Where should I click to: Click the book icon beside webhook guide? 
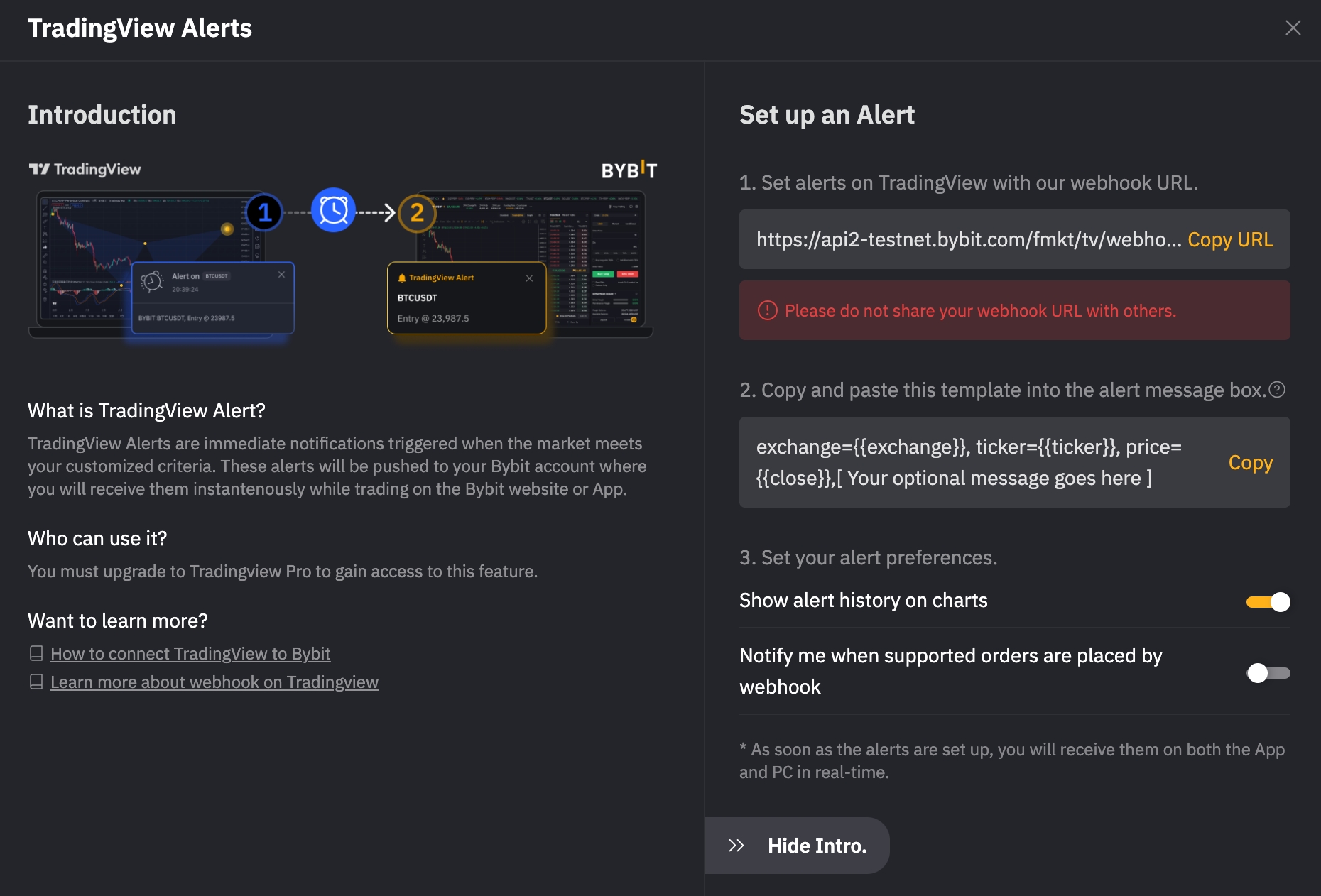pyautogui.click(x=36, y=682)
